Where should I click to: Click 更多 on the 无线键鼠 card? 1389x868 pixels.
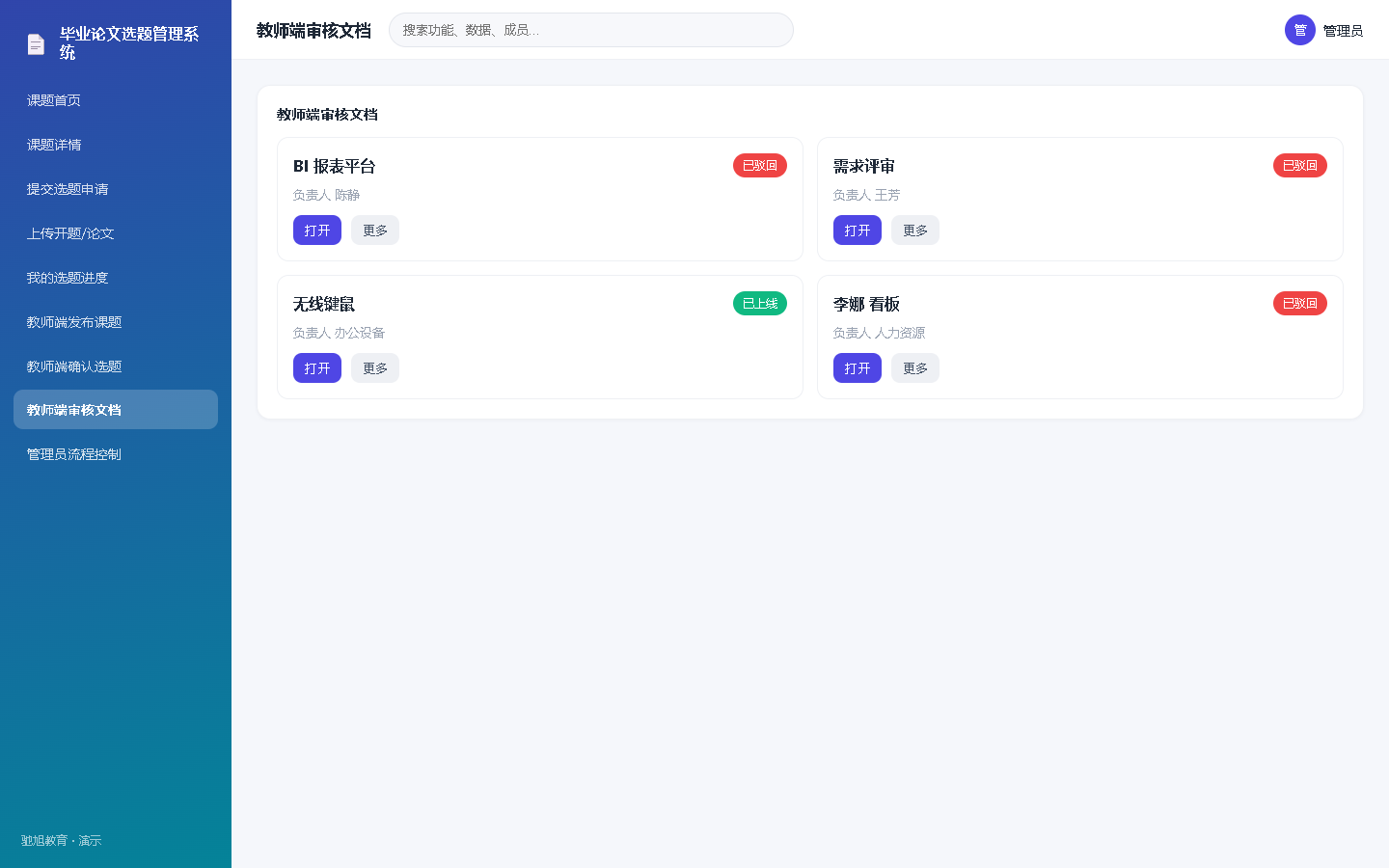click(375, 368)
